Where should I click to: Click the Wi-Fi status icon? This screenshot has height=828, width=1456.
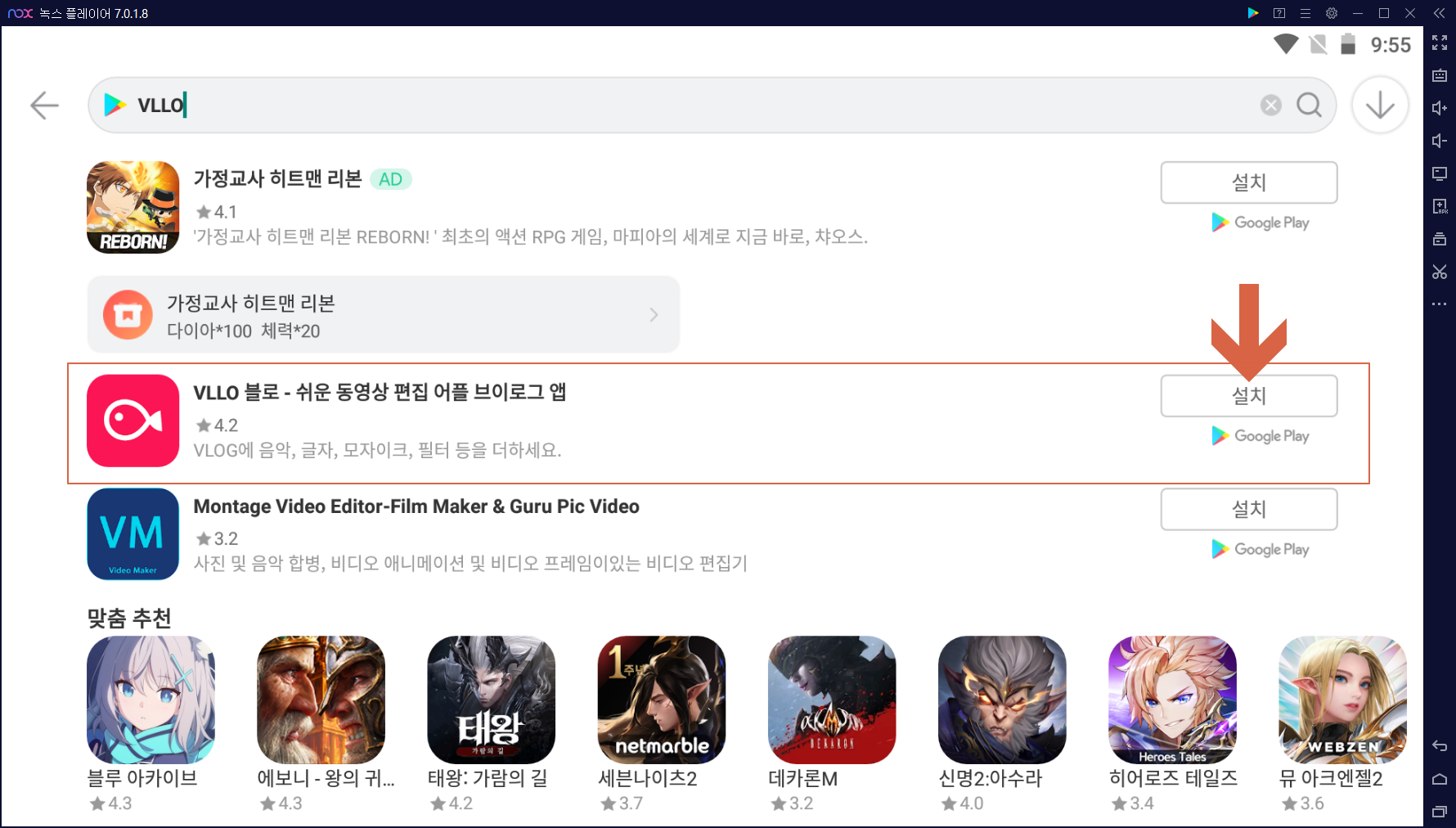[x=1286, y=44]
